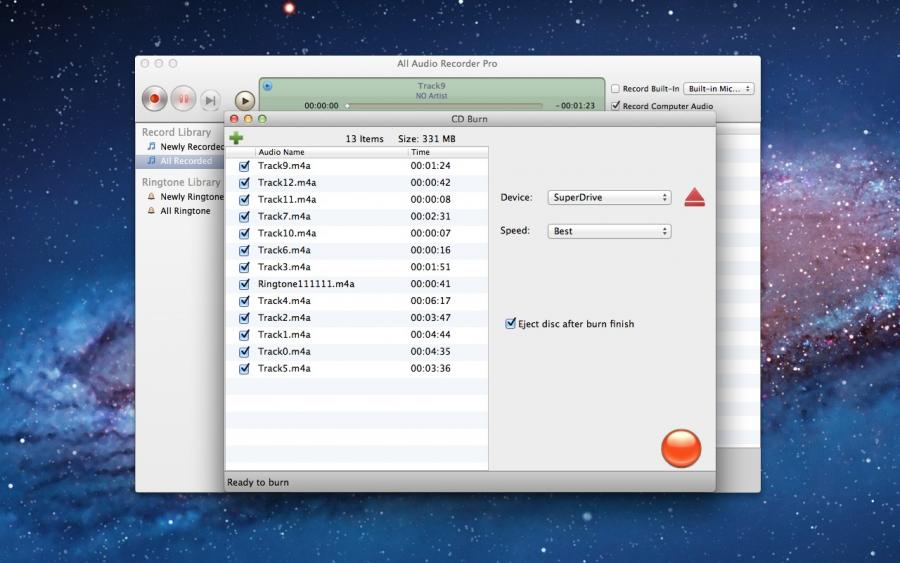Click the playback progress slider

point(444,106)
